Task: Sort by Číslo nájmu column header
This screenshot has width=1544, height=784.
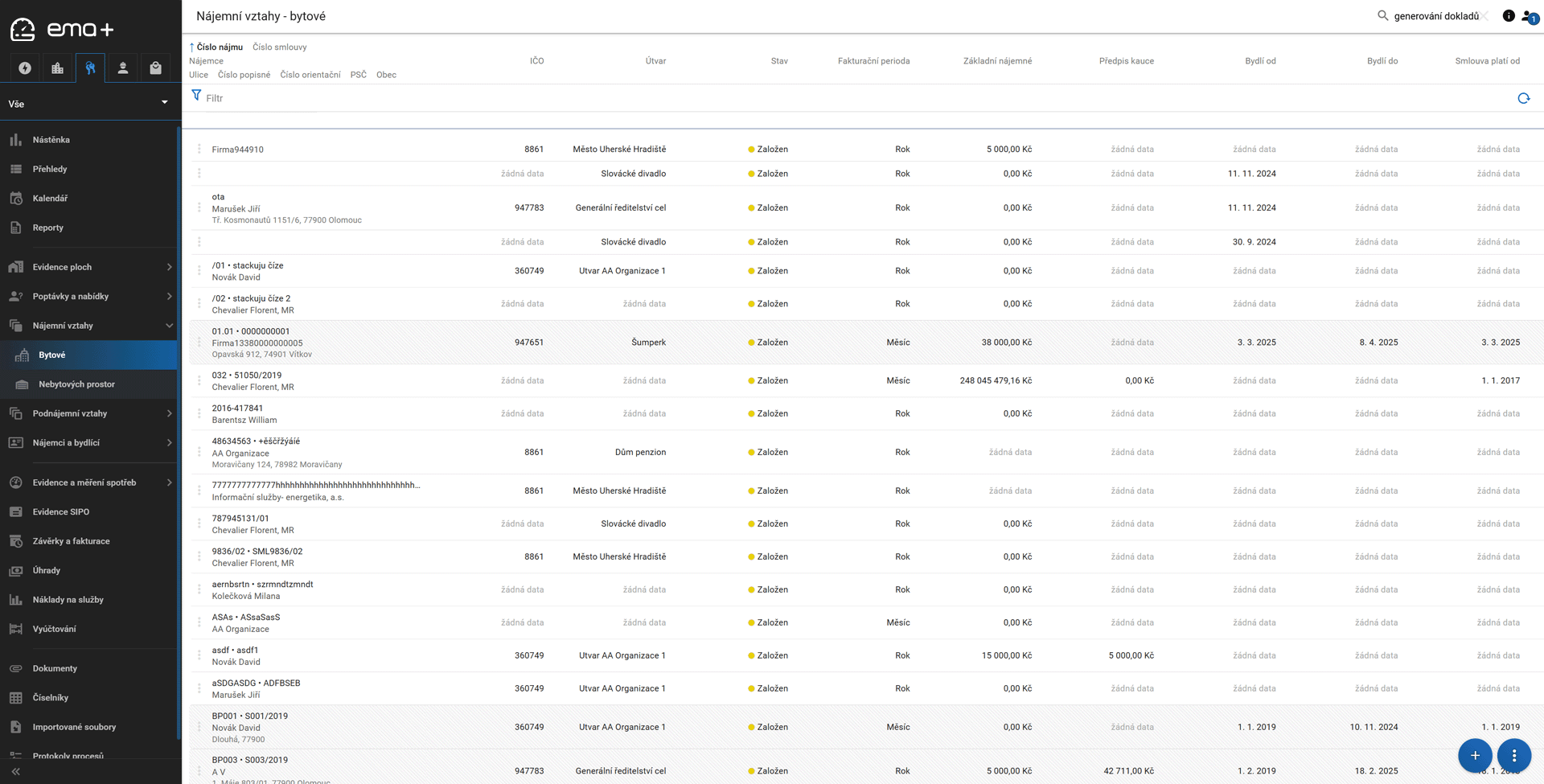Action: tap(219, 47)
